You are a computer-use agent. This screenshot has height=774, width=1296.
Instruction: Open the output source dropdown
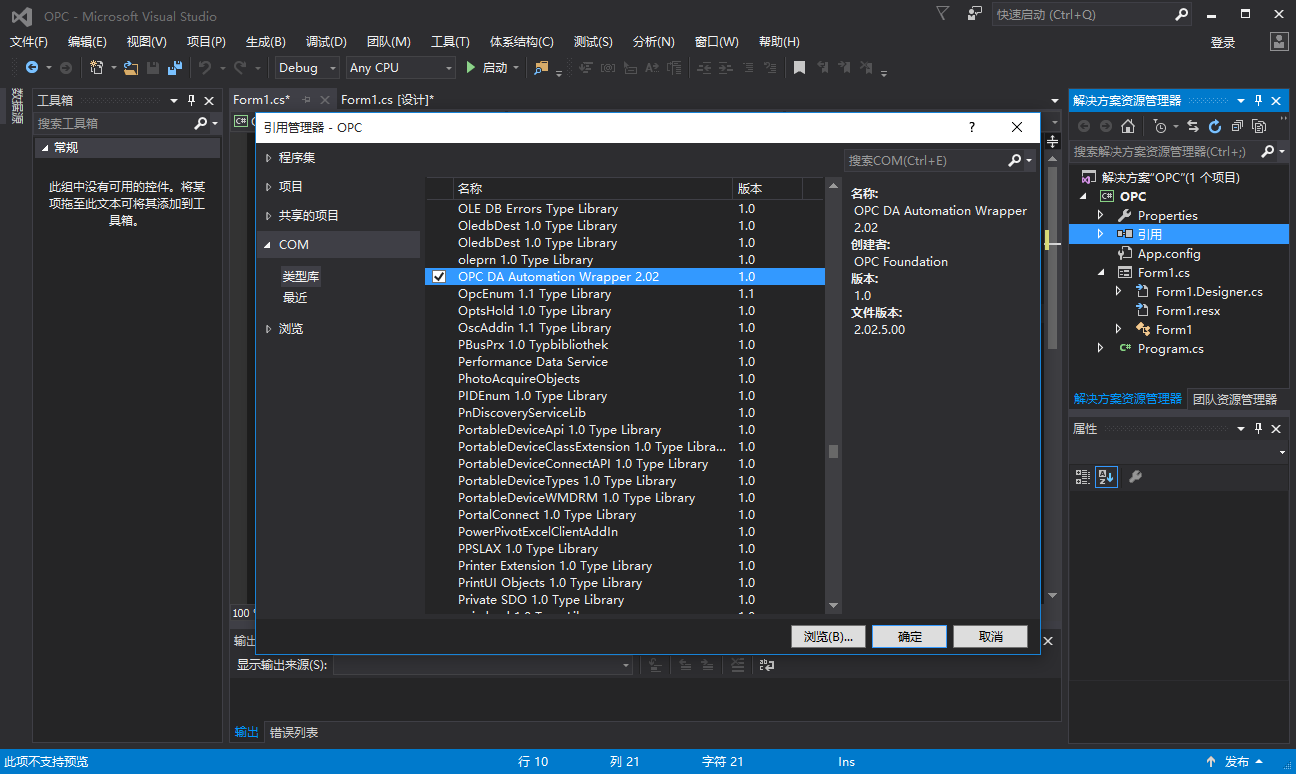[484, 665]
